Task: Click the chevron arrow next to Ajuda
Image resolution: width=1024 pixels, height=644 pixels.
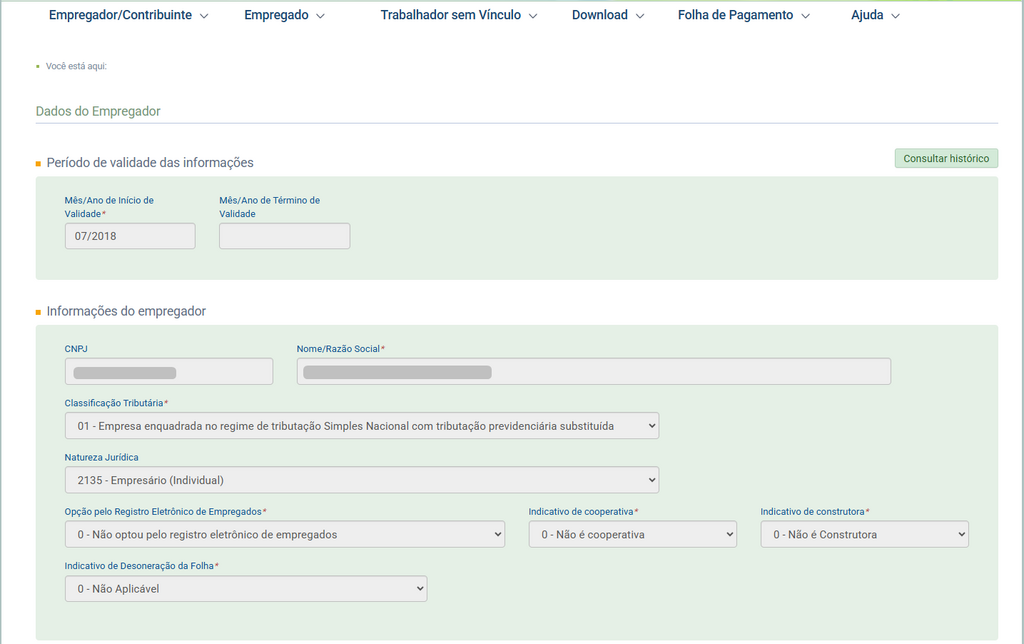Action: tap(895, 17)
